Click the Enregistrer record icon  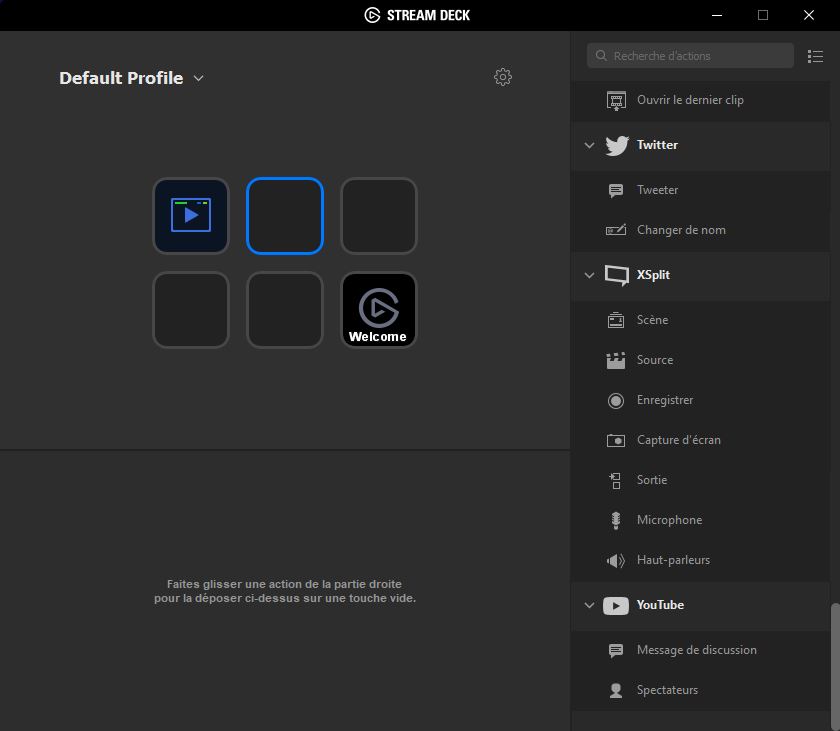[x=616, y=401]
